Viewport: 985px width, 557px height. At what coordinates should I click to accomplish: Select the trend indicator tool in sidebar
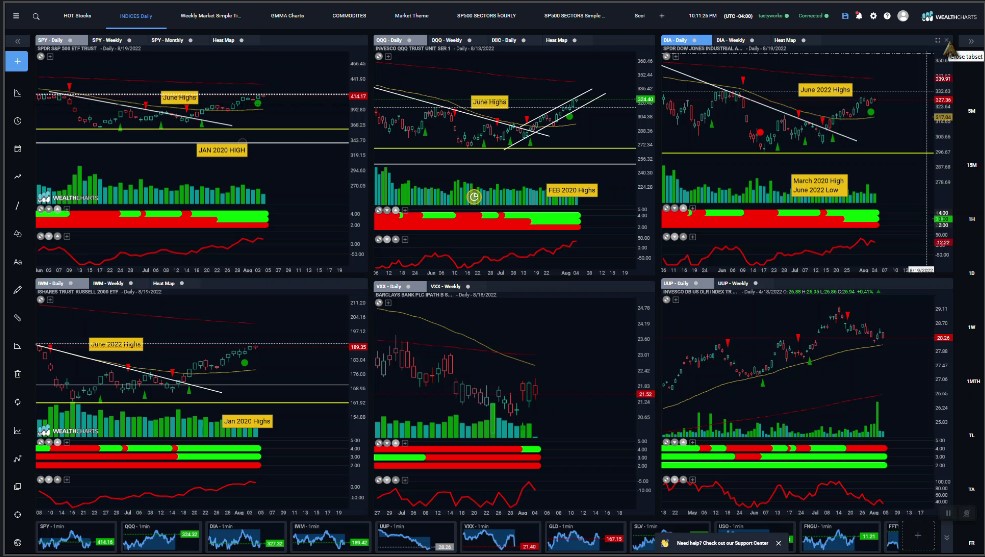click(17, 176)
